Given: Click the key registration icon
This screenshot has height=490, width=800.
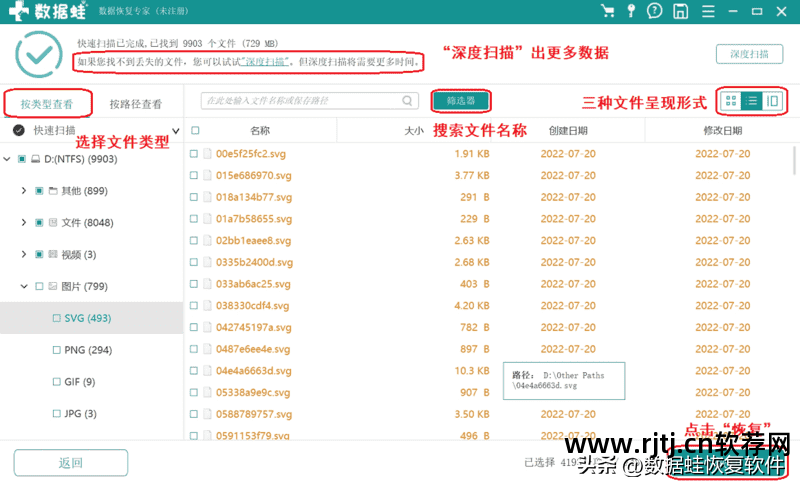Looking at the screenshot, I should pyautogui.click(x=631, y=11).
